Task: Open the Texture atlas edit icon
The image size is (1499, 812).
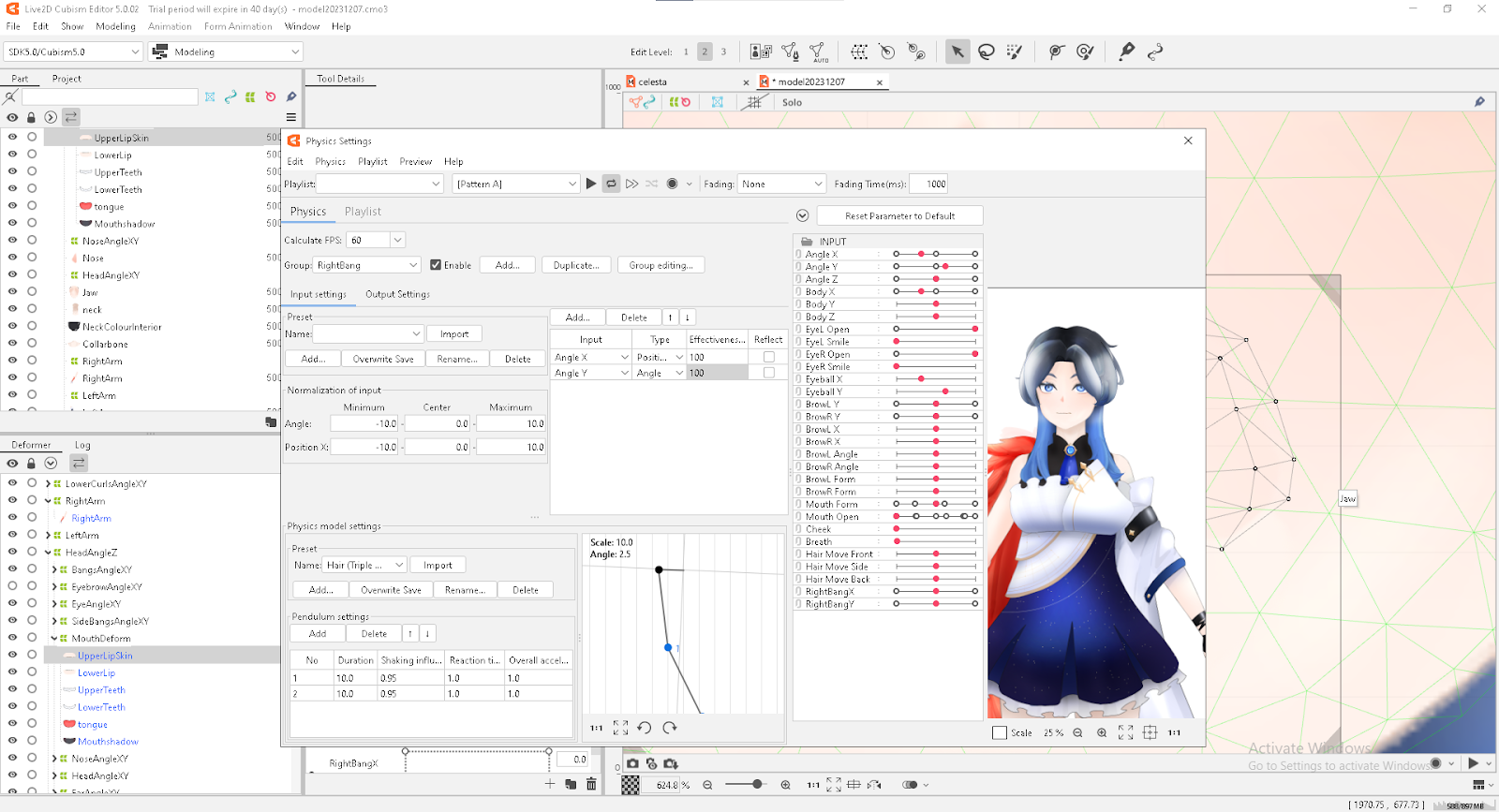Action: pyautogui.click(x=762, y=52)
